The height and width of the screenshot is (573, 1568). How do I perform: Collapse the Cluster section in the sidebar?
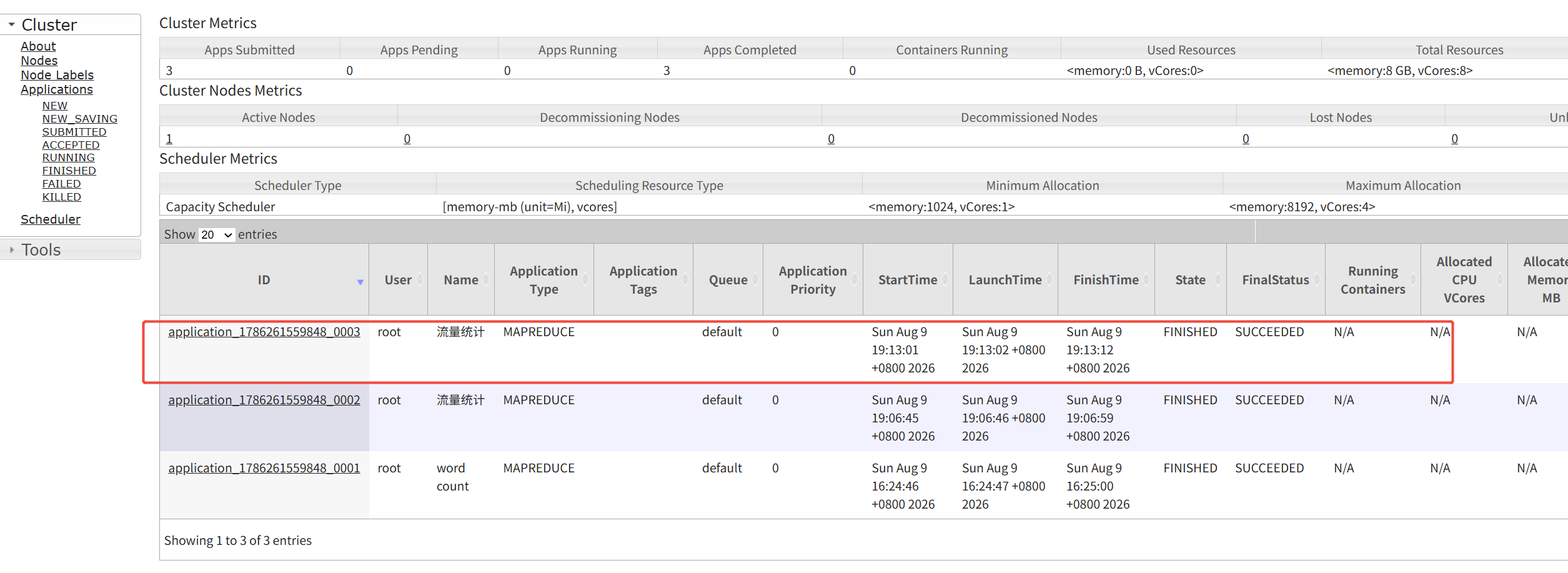11,24
